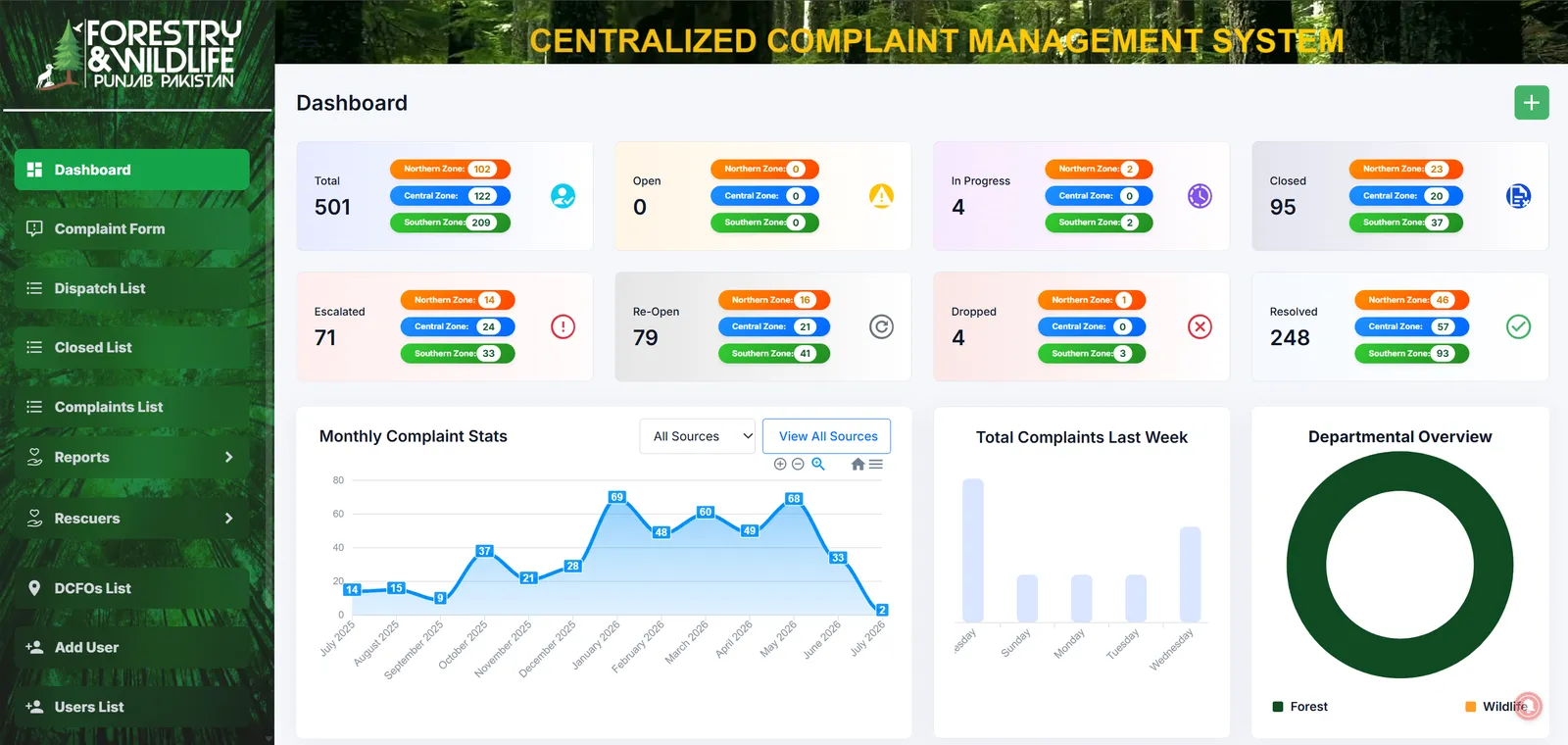Navigate to Complaints List
The height and width of the screenshot is (745, 1568).
pos(132,407)
